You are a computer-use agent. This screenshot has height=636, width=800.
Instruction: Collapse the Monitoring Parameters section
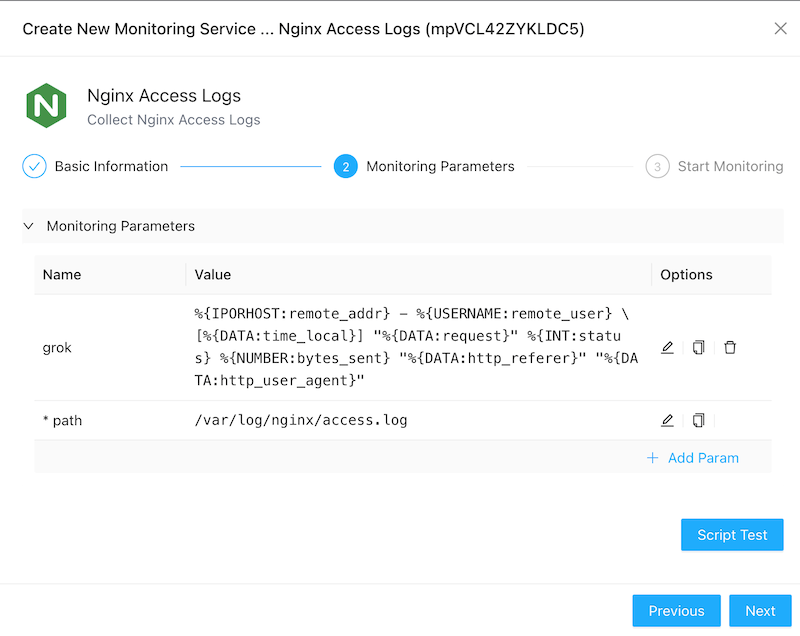pyautogui.click(x=28, y=226)
